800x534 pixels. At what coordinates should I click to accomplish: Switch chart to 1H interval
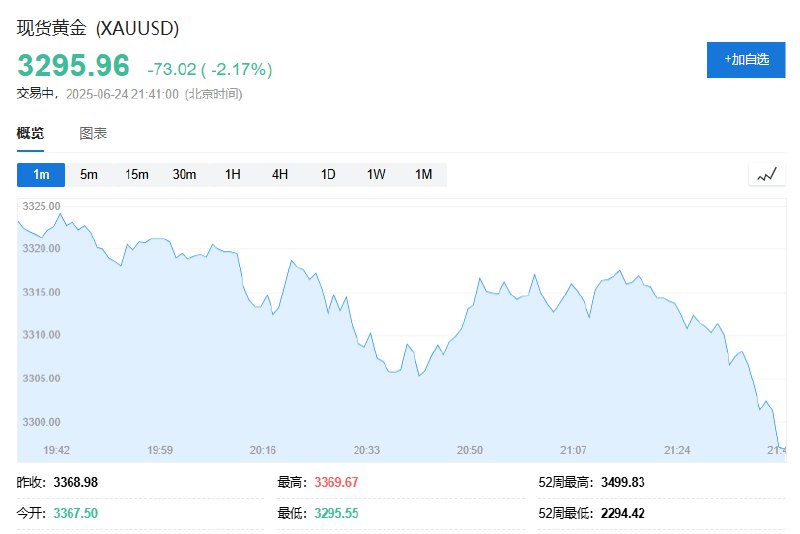click(x=233, y=174)
